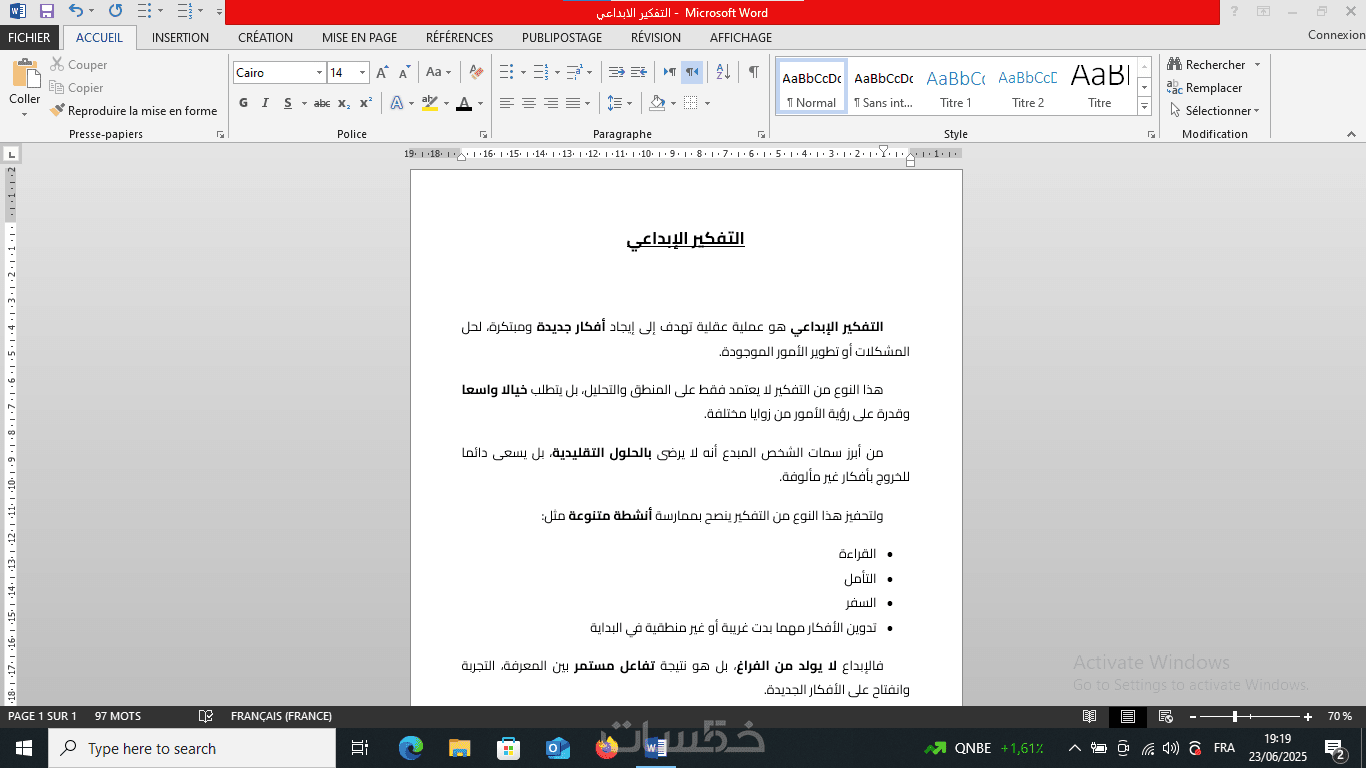1366x768 pixels.
Task: Undo the last action
Action: [x=76, y=11]
